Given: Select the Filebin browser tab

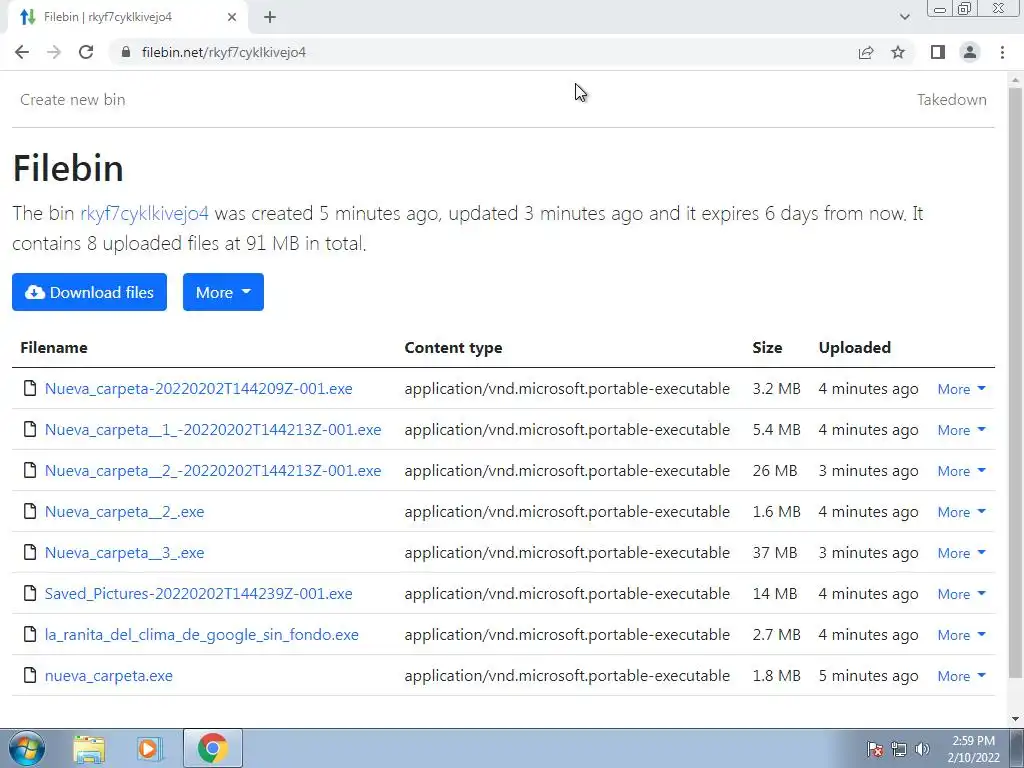Looking at the screenshot, I should [x=127, y=17].
